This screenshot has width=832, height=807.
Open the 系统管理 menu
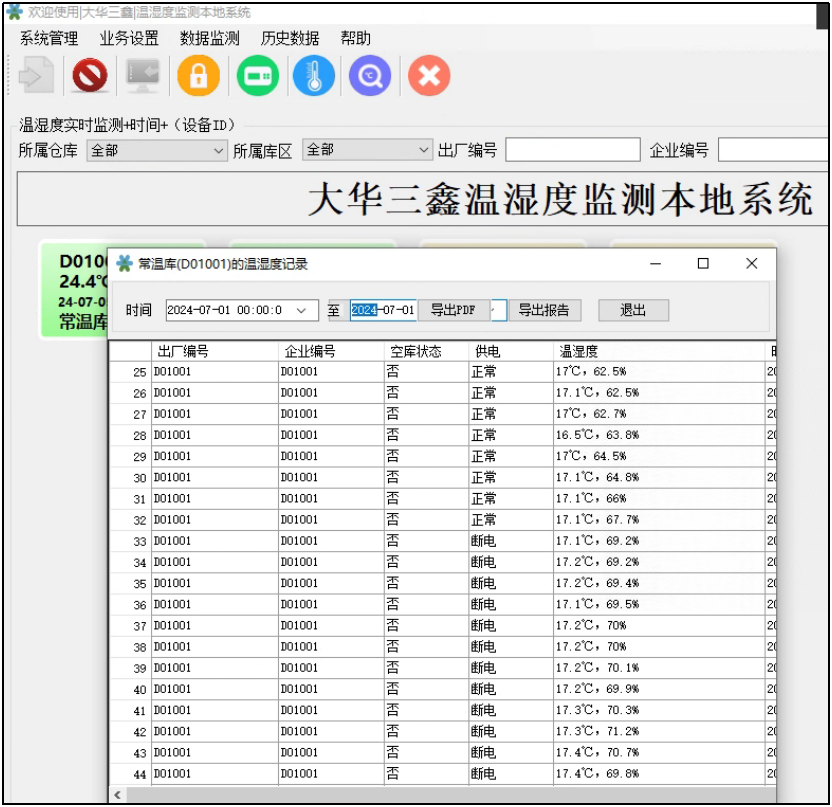49,39
